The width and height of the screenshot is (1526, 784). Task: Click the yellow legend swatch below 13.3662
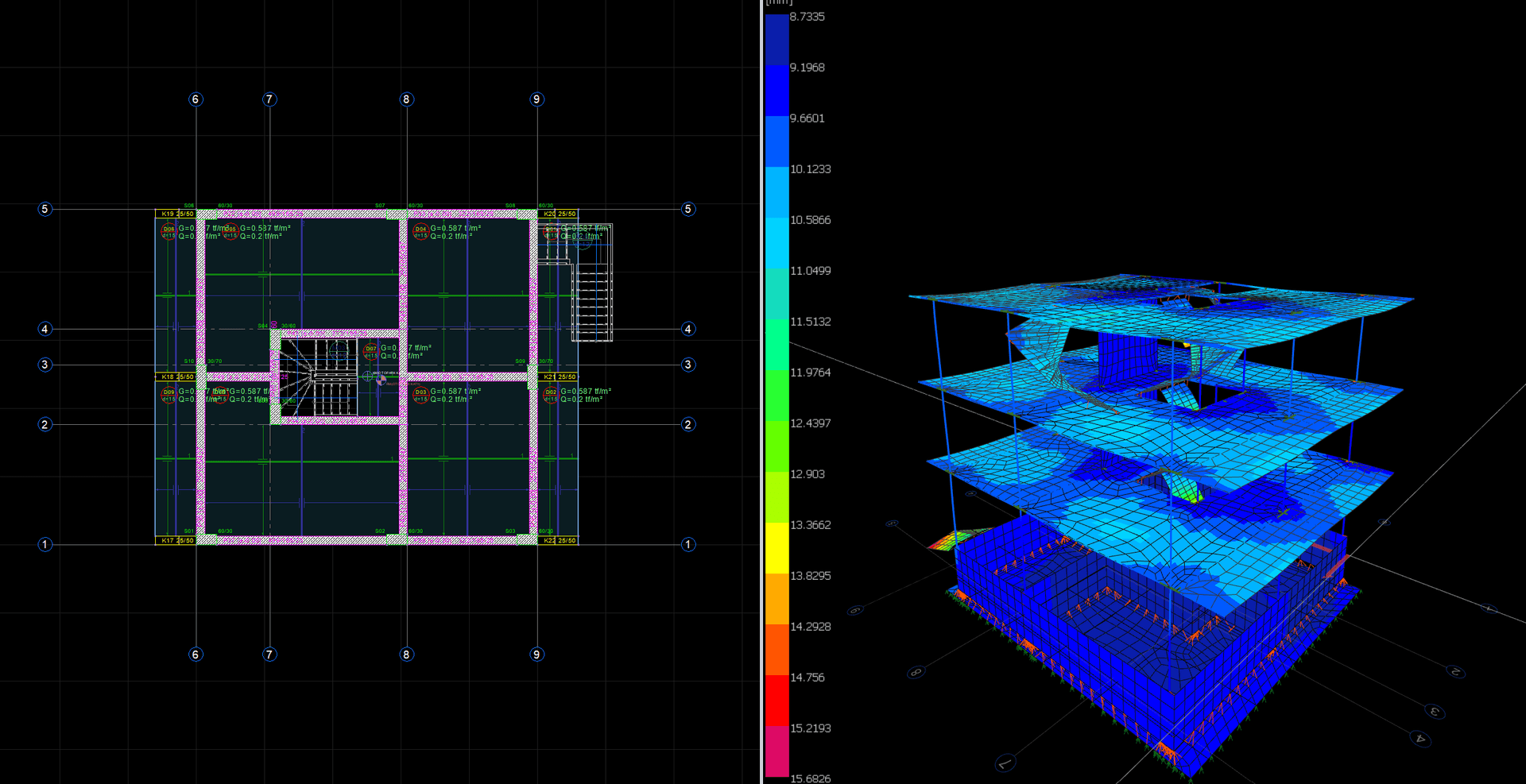tap(777, 547)
